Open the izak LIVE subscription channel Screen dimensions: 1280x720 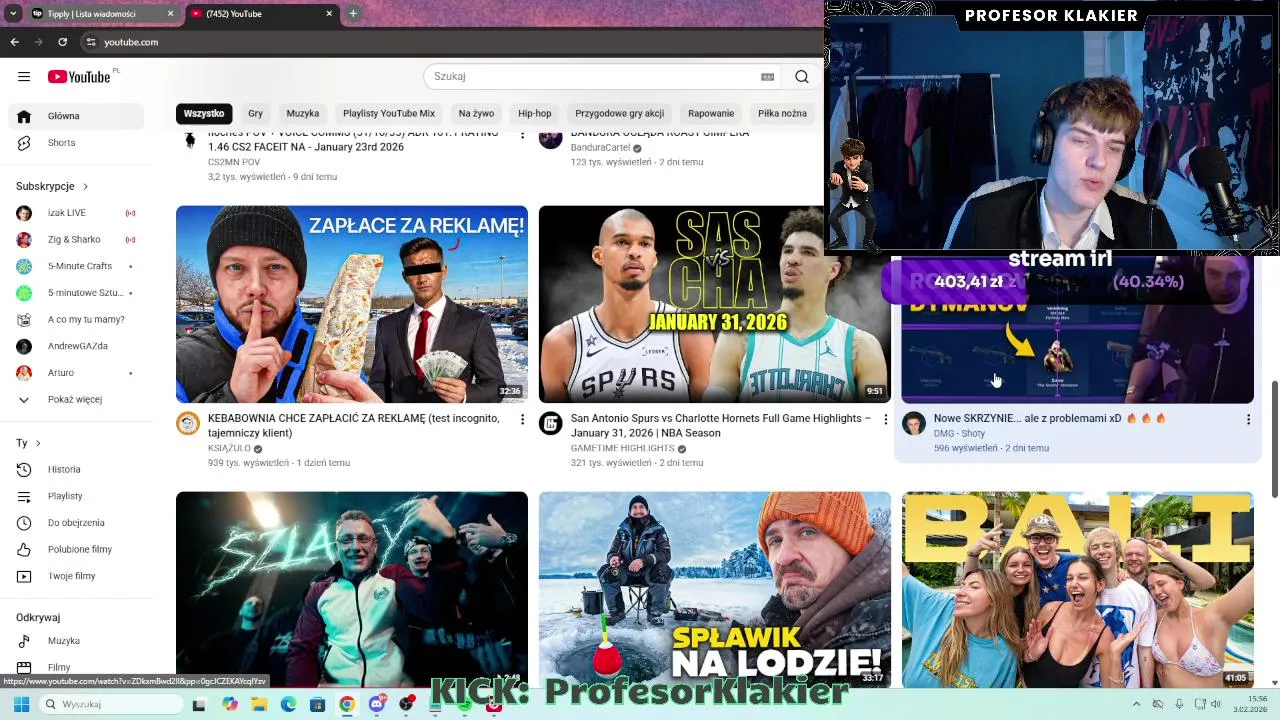76,213
